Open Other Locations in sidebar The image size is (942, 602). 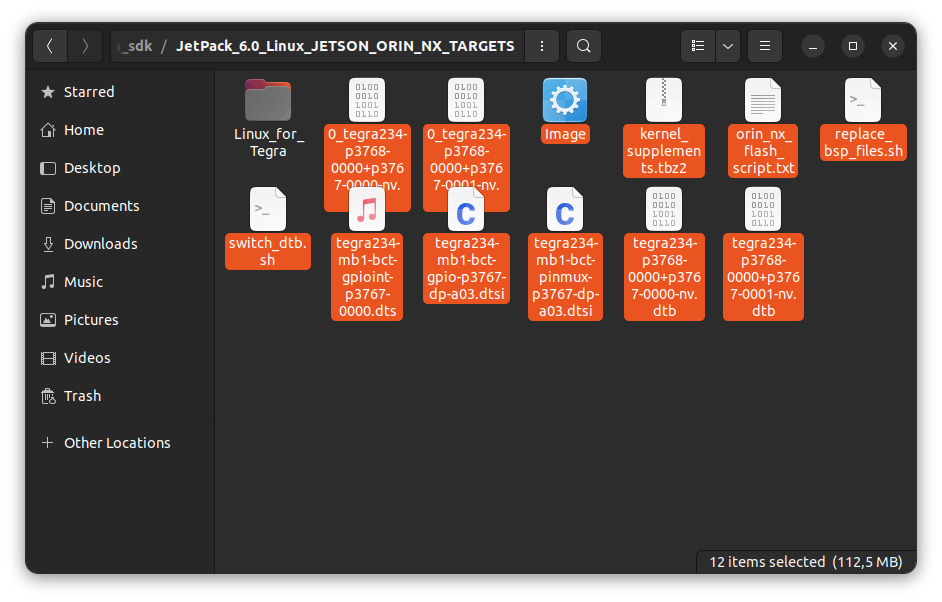(x=120, y=443)
